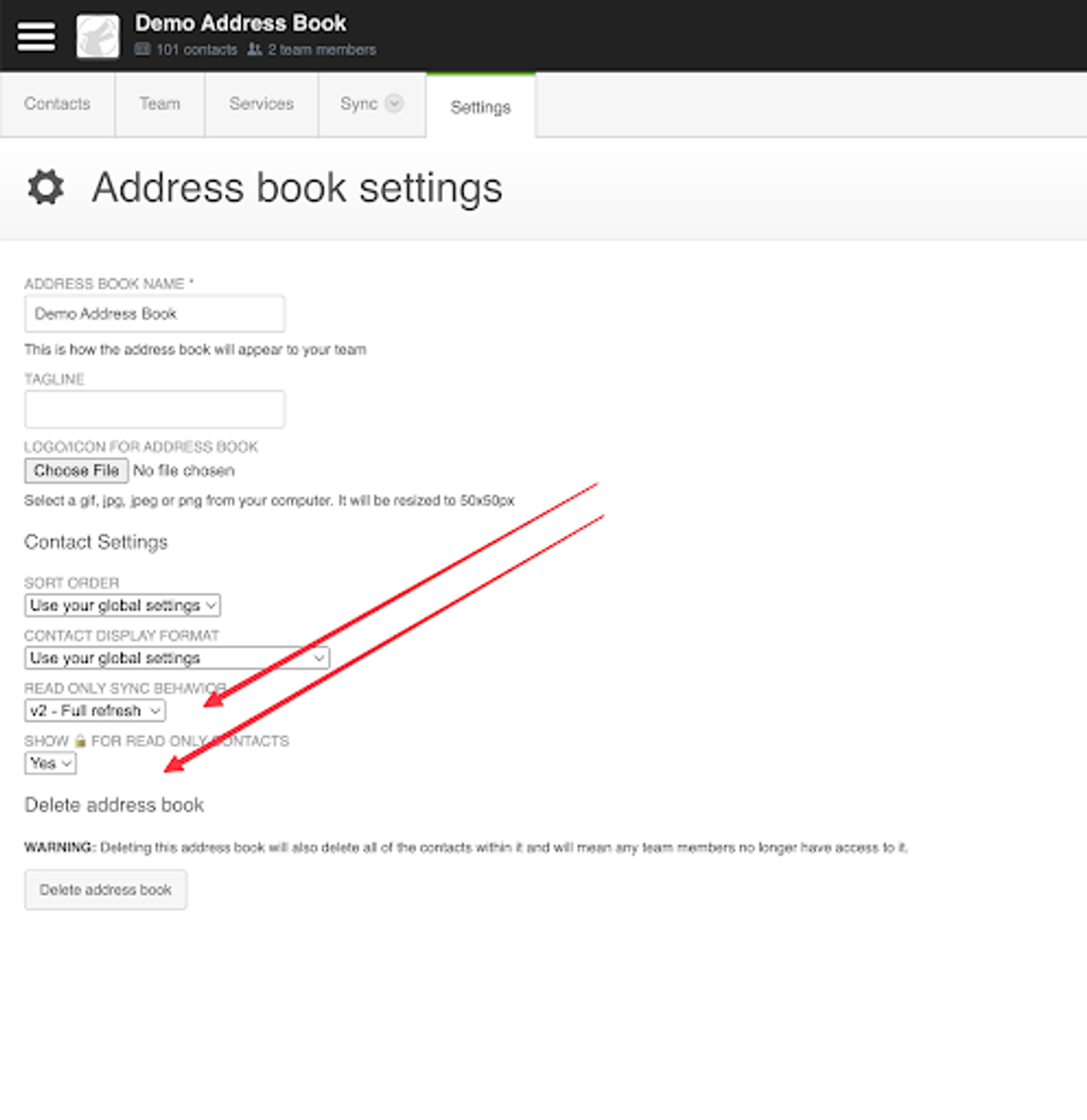
Task: Open the hamburger menu
Action: coord(36,36)
